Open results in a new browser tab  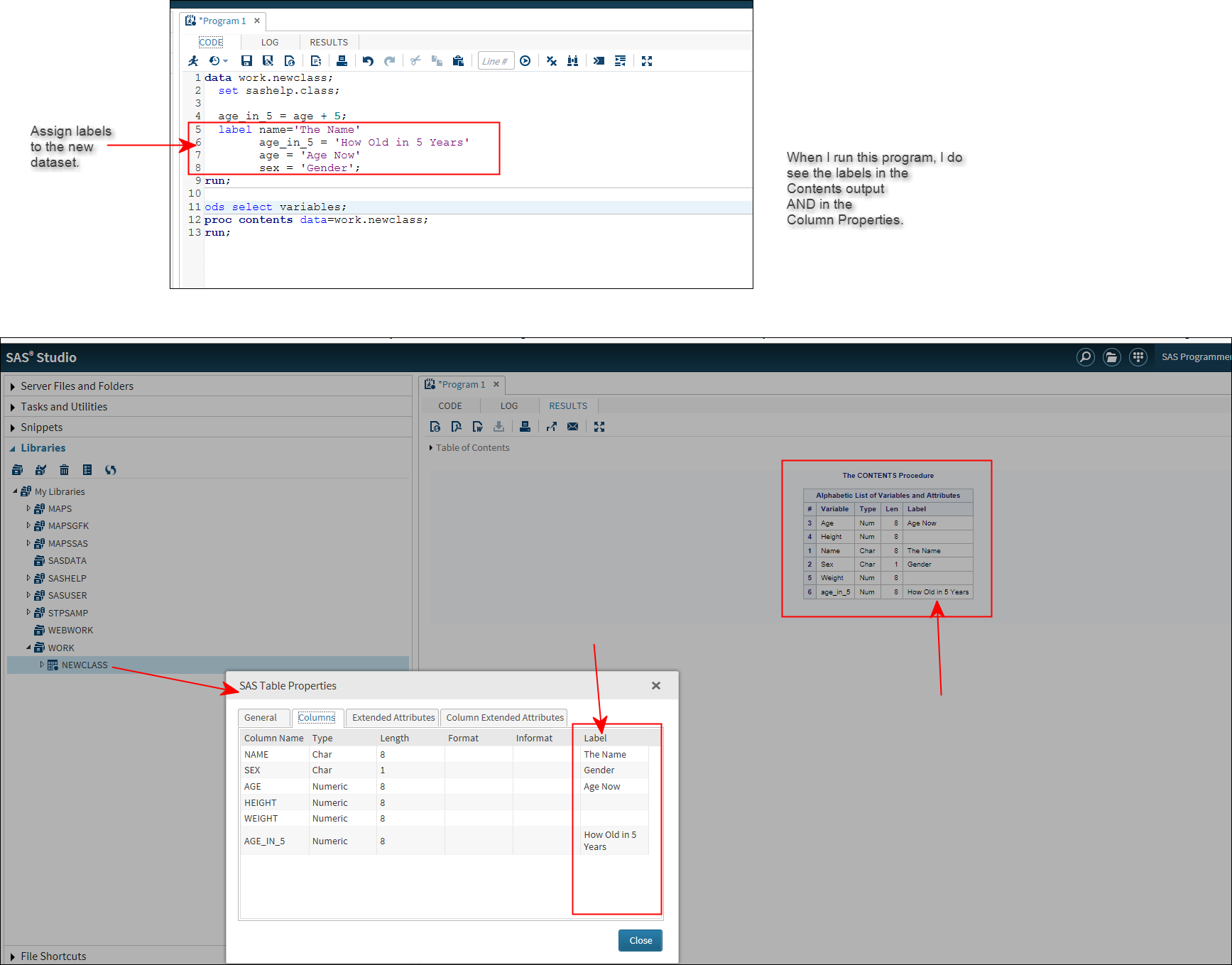tap(552, 427)
